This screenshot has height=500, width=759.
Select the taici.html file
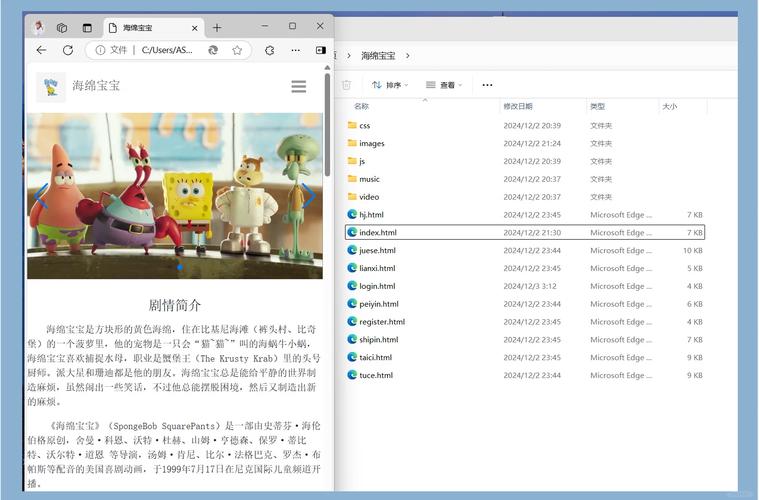pyautogui.click(x=525, y=357)
